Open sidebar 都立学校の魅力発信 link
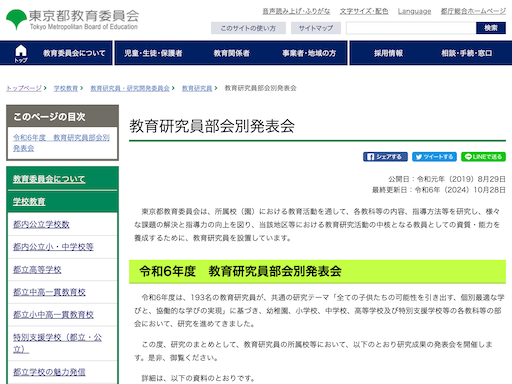The height and width of the screenshot is (384, 512). tap(49, 372)
